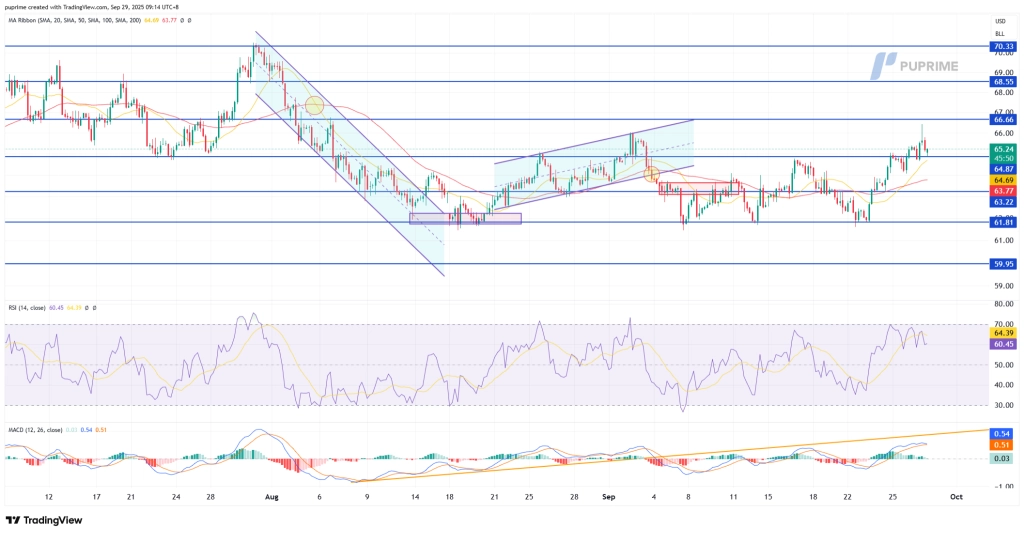This screenshot has height=535, width=1024.
Task: Click the PUPRIME watermark logo
Action: pos(917,66)
